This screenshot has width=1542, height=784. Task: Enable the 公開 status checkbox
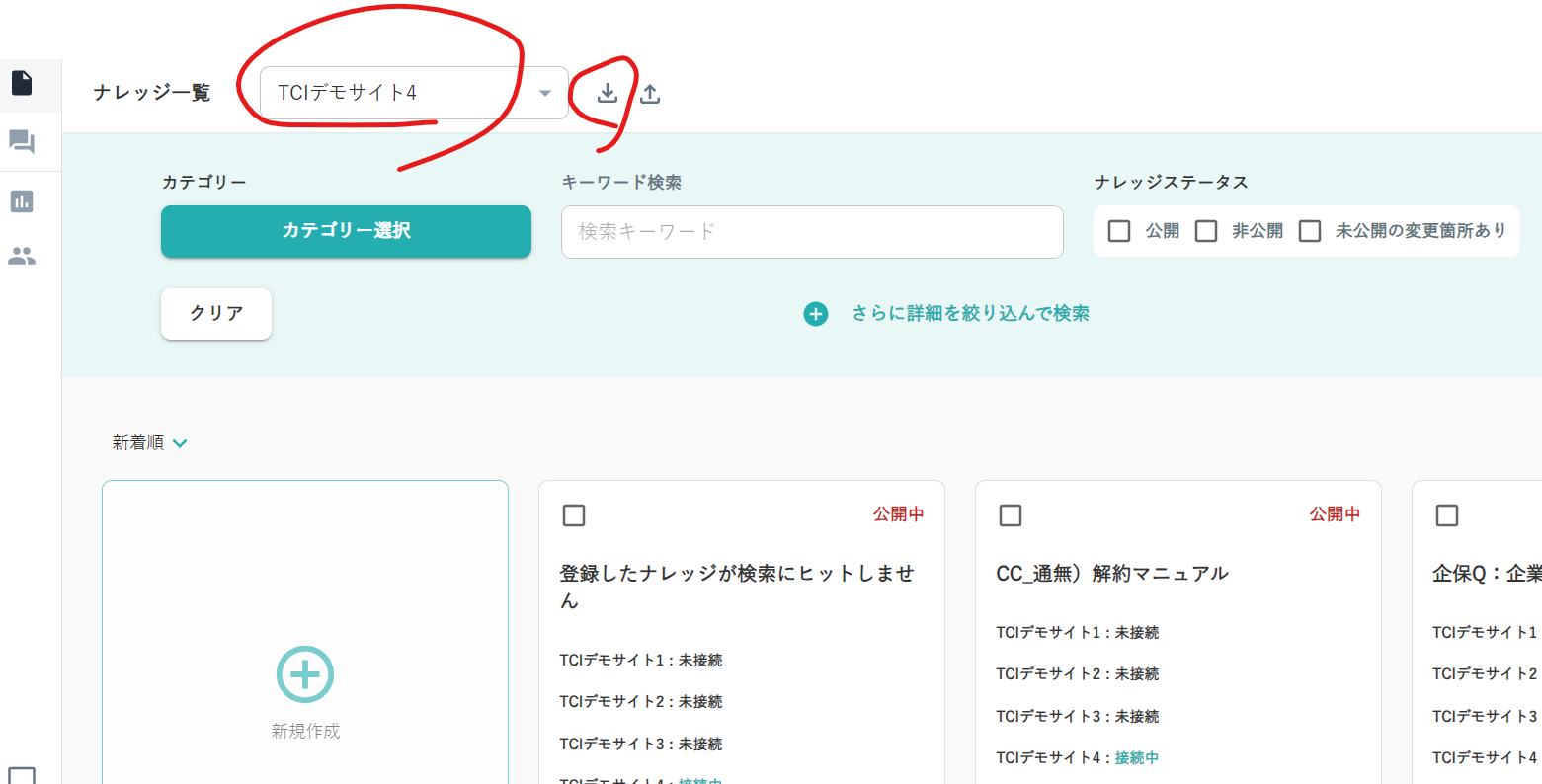[1119, 231]
